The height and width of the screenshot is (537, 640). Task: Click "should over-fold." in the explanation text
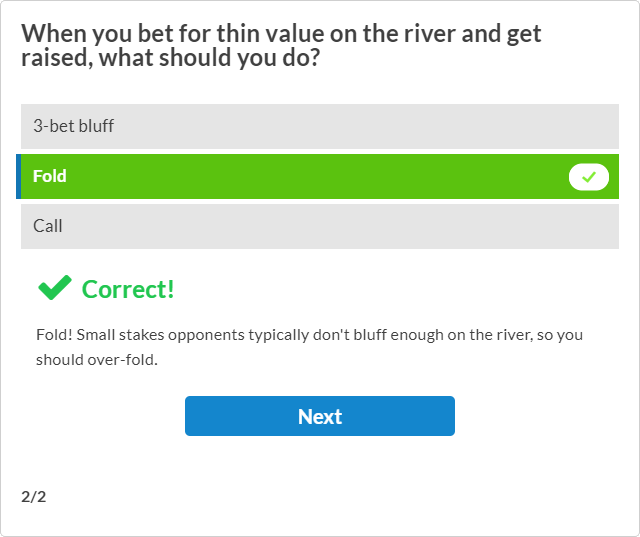(97, 360)
